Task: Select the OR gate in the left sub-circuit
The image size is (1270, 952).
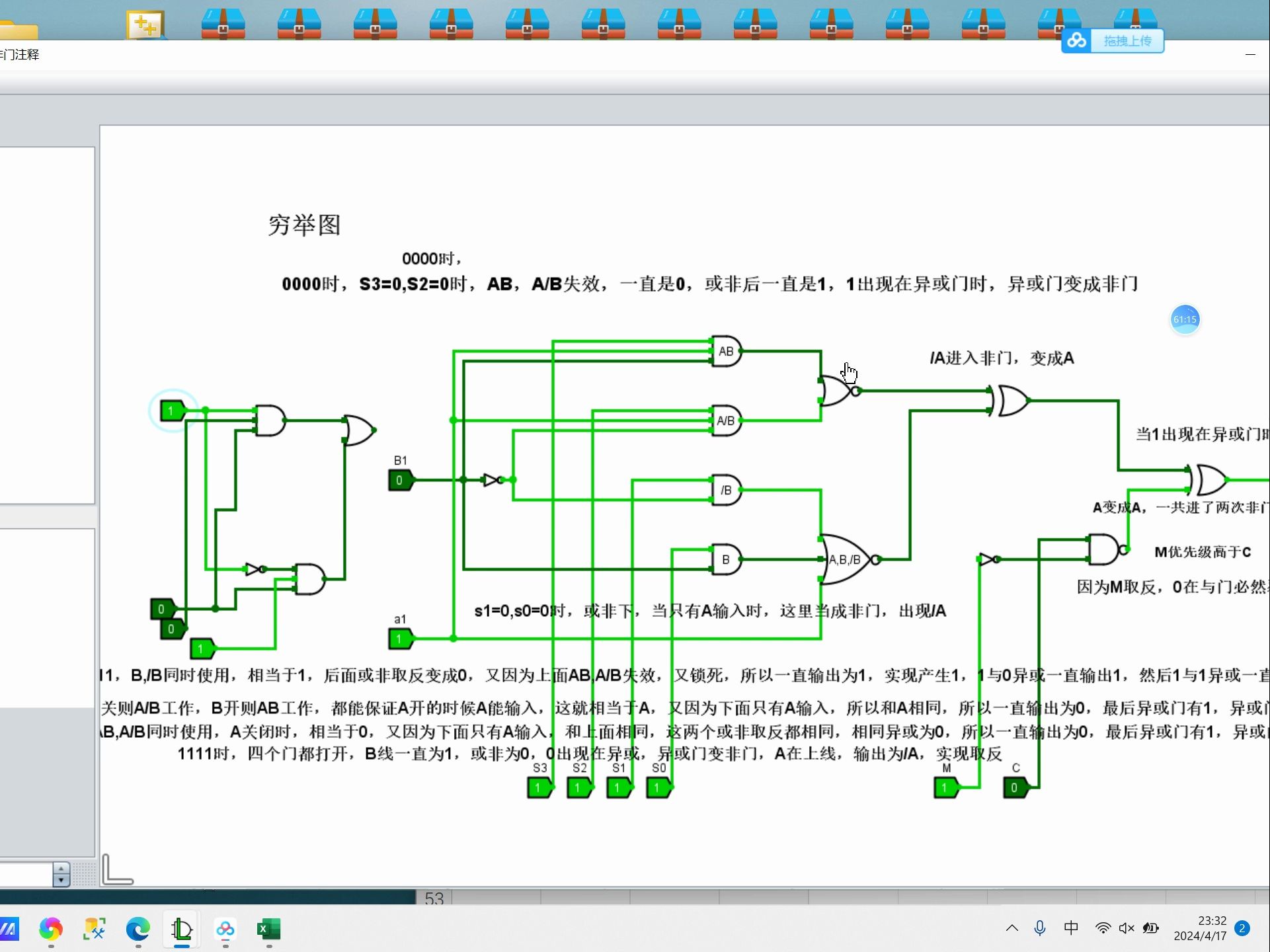Action: coord(359,430)
